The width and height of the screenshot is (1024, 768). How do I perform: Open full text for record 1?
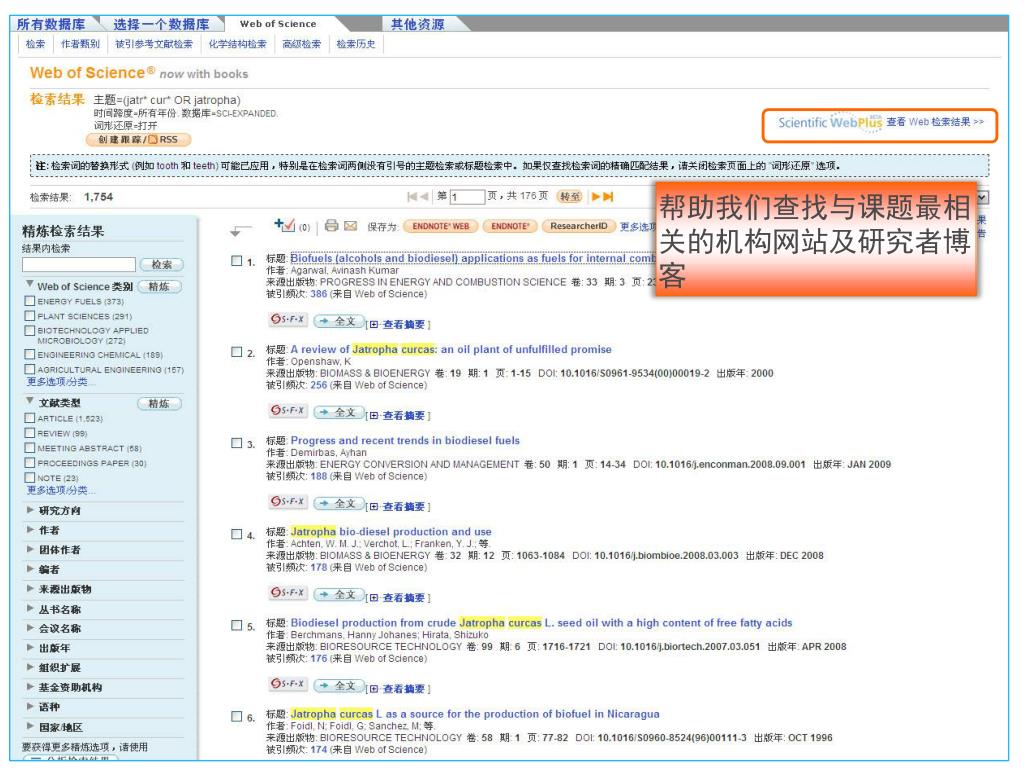(x=338, y=321)
